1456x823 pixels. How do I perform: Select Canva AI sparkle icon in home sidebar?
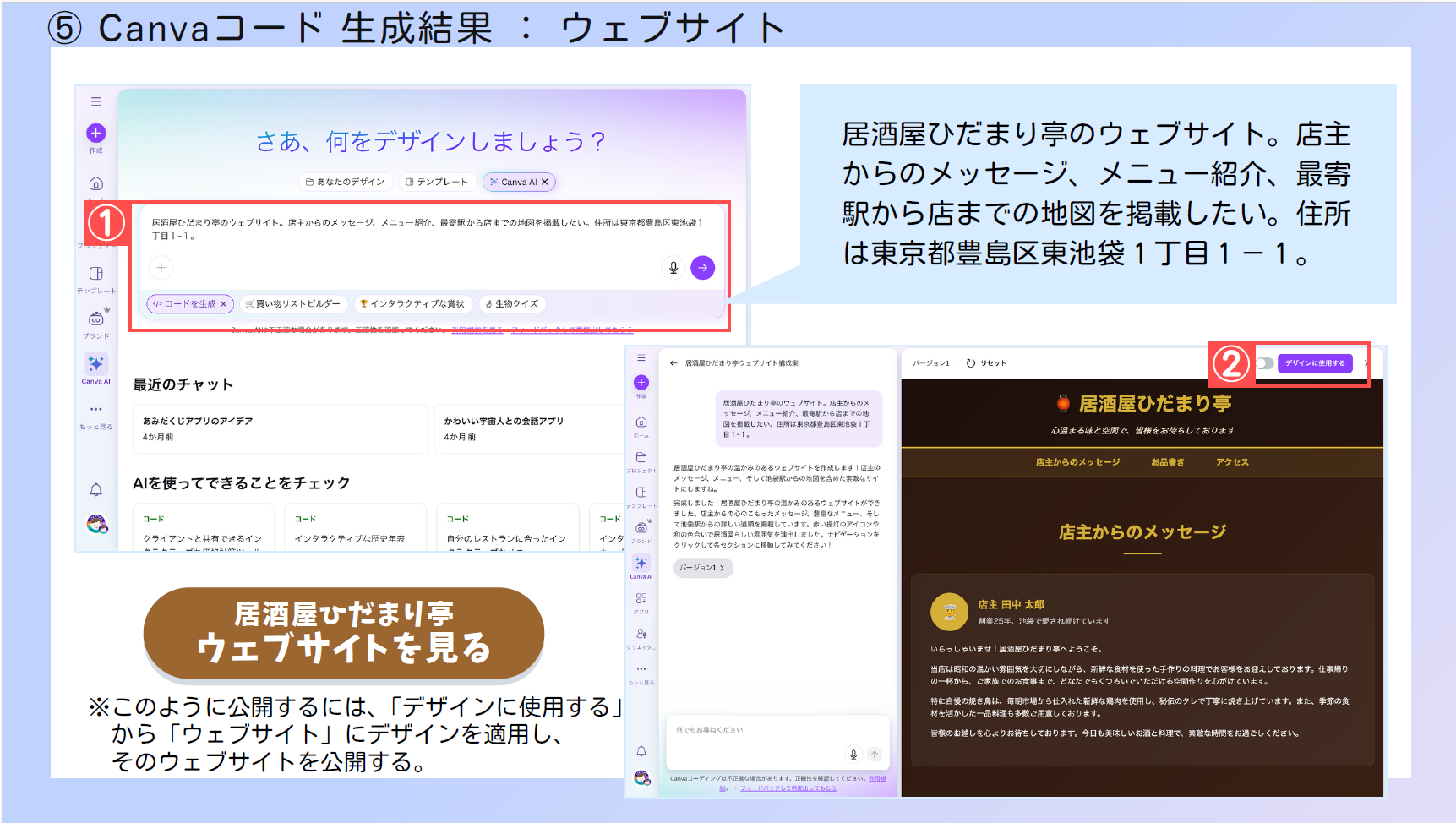pos(96,363)
